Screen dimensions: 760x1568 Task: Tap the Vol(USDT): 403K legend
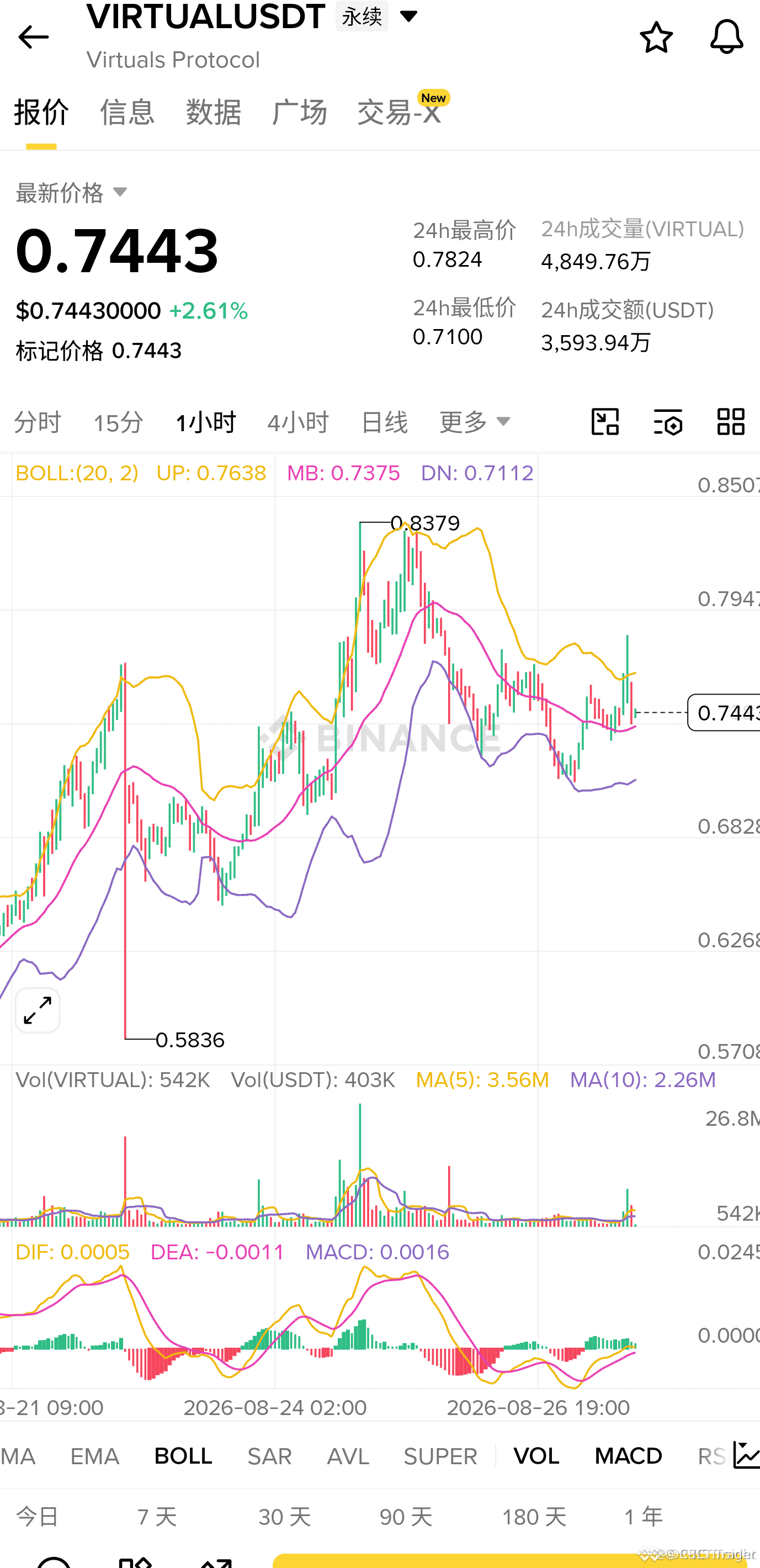tap(313, 1079)
